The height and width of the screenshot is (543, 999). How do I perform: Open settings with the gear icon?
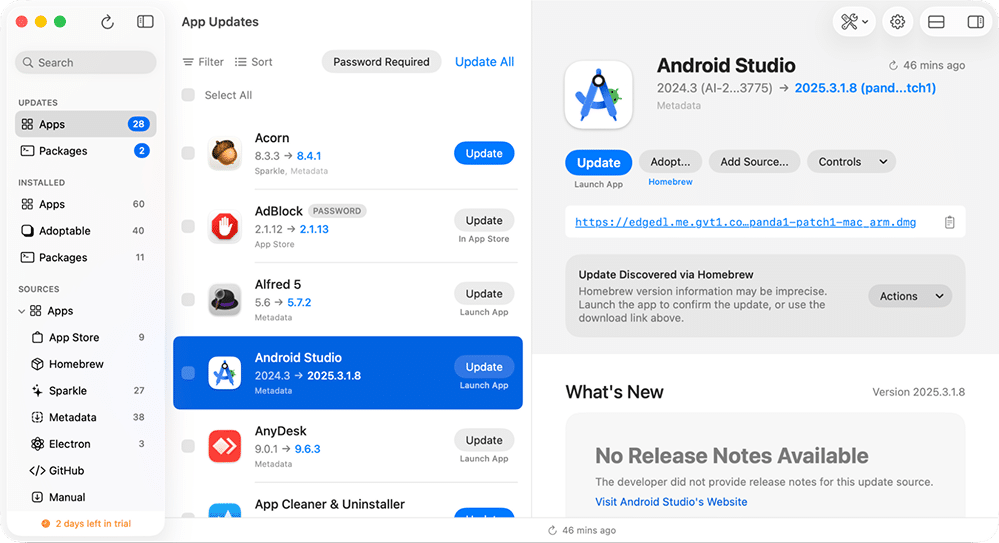pyautogui.click(x=898, y=22)
